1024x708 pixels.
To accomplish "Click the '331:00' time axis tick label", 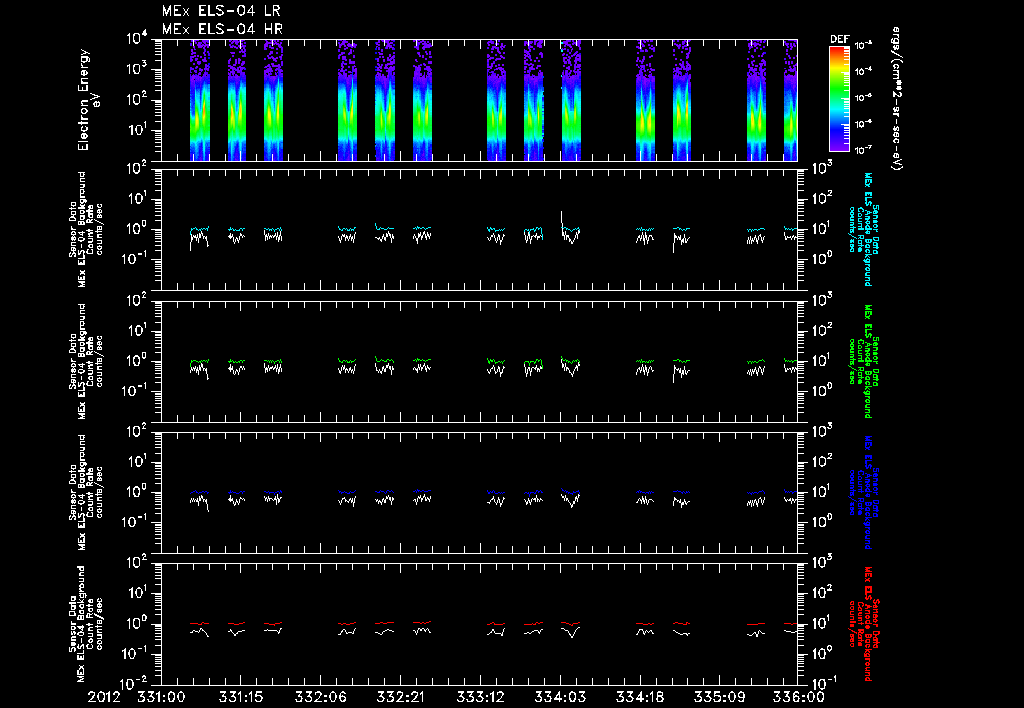I will [161, 698].
